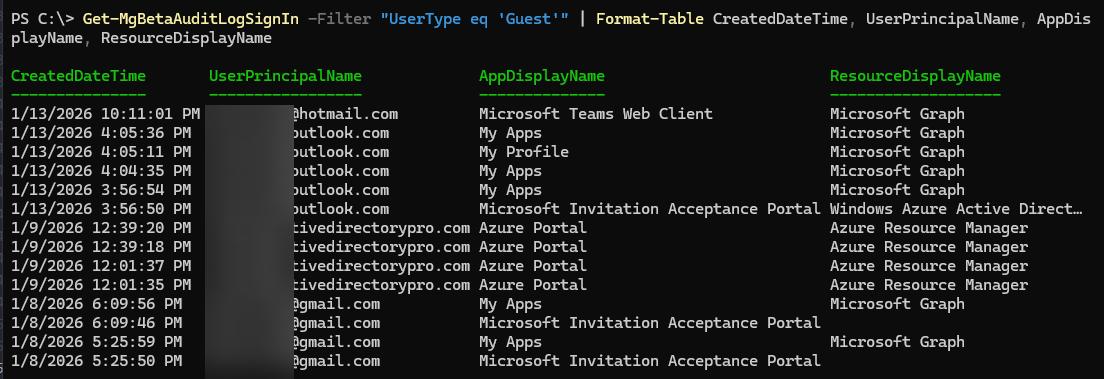Image resolution: width=1104 pixels, height=379 pixels.
Task: Click timestamp 1/8/2026 5:25:50 PM
Action: (x=96, y=361)
